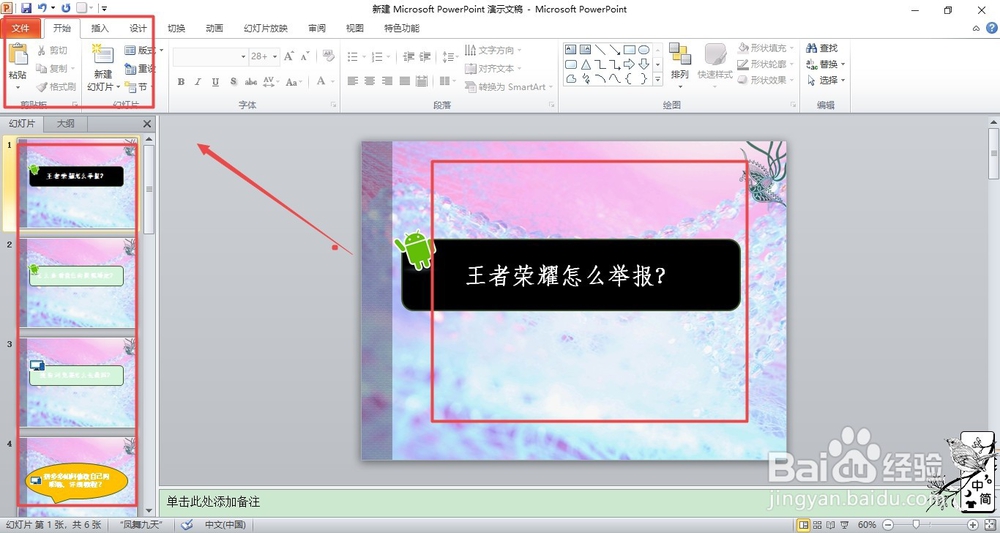Open the 节 (Section) dropdown
Screen dimensions: 1000x533
(x=140, y=87)
